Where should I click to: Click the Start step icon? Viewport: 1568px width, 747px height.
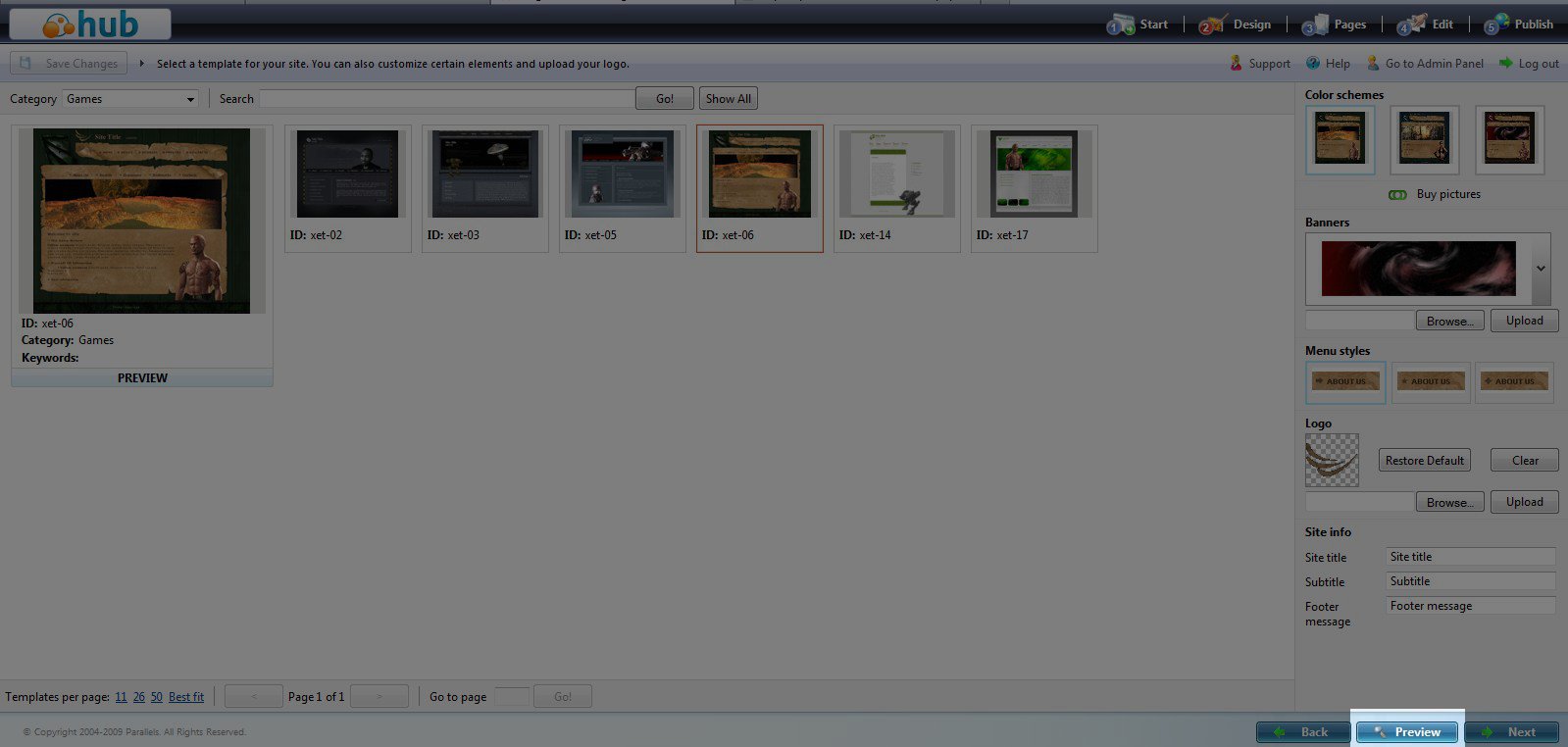1120,25
